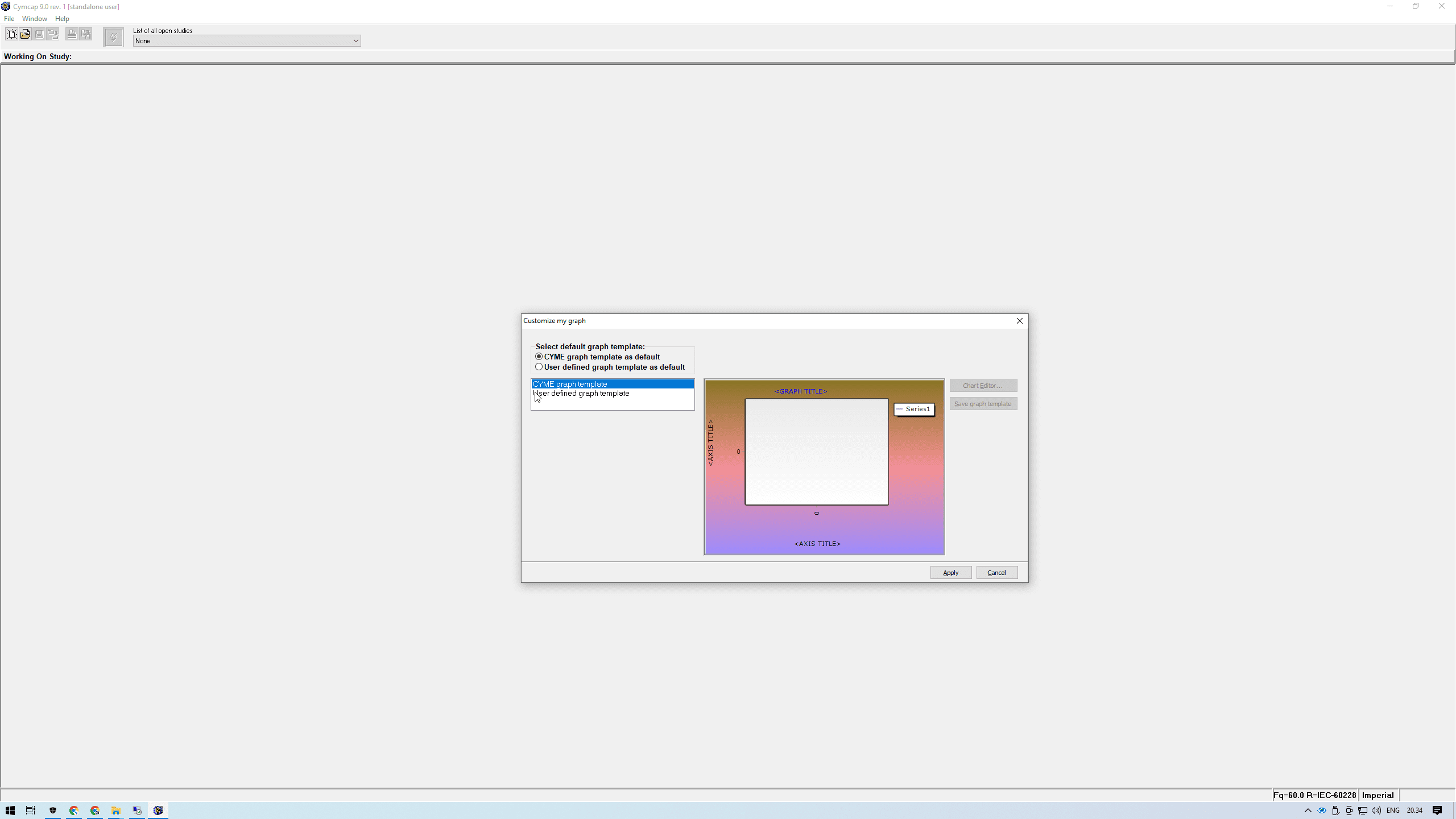Open the Window menu
The width and height of the screenshot is (1456, 819).
pyautogui.click(x=34, y=18)
